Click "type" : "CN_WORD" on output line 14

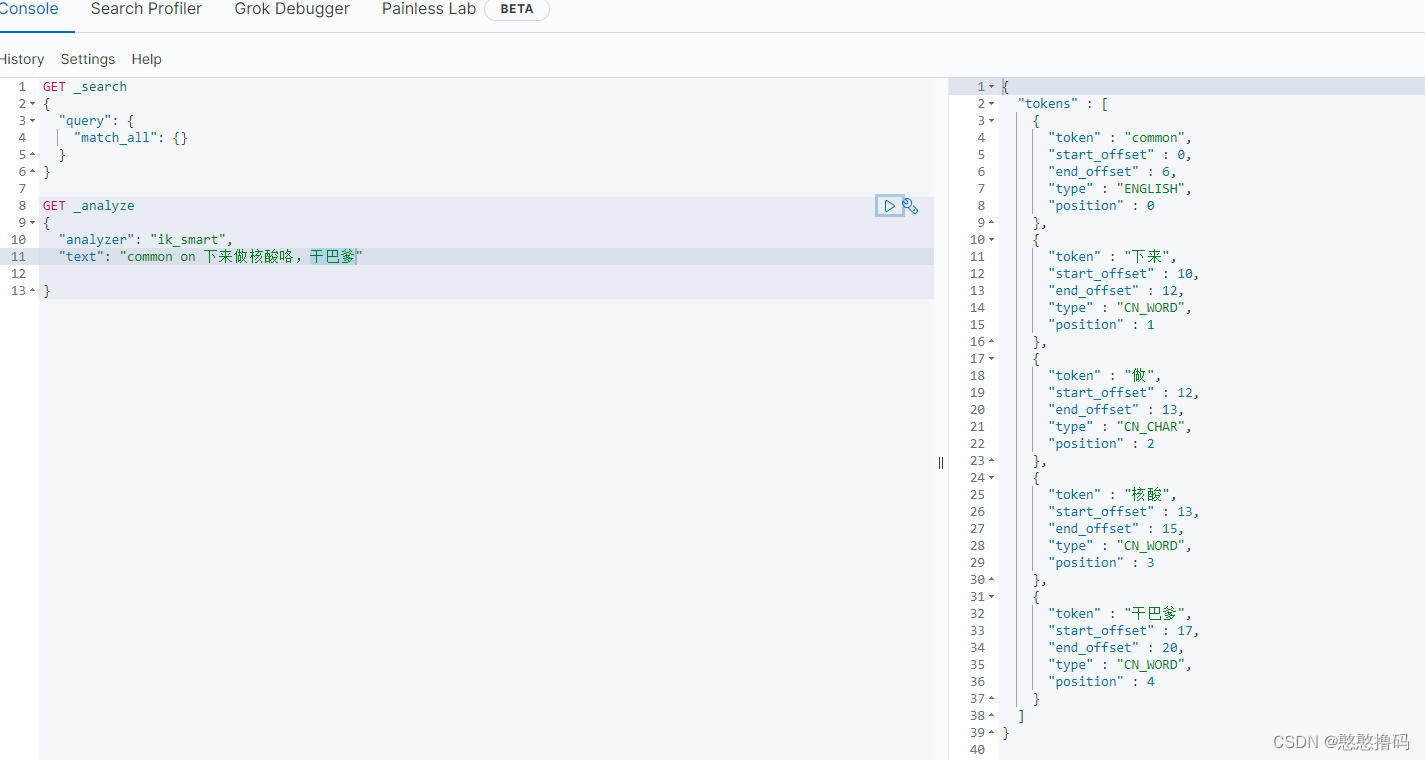click(1120, 308)
